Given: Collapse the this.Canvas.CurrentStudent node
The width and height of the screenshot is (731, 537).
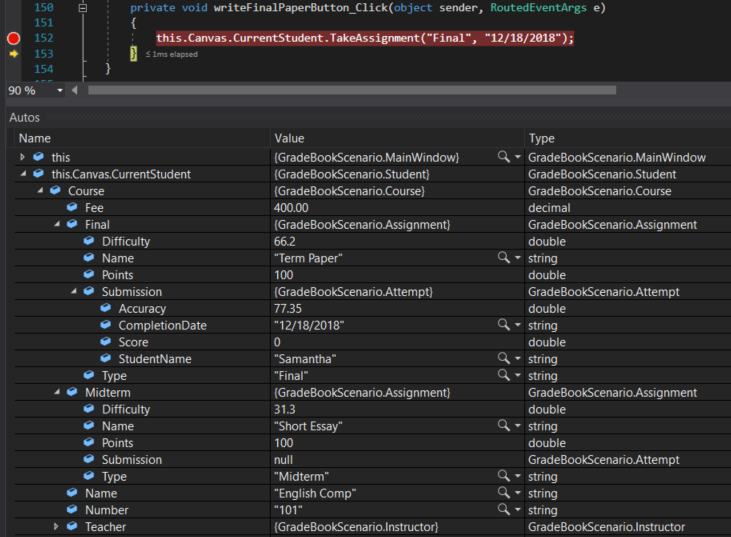Looking at the screenshot, I should click(23, 173).
